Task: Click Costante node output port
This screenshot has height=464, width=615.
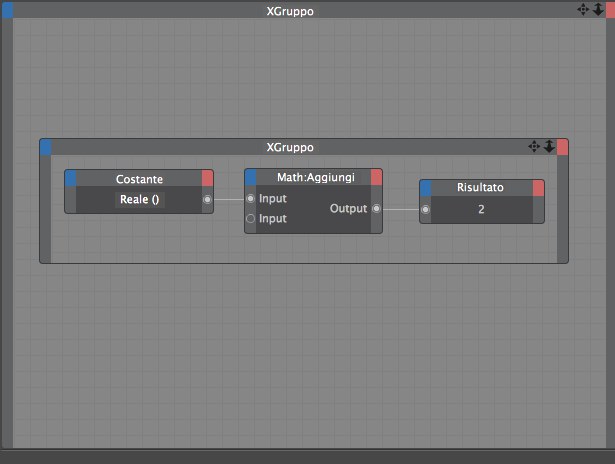Action: coord(207,200)
